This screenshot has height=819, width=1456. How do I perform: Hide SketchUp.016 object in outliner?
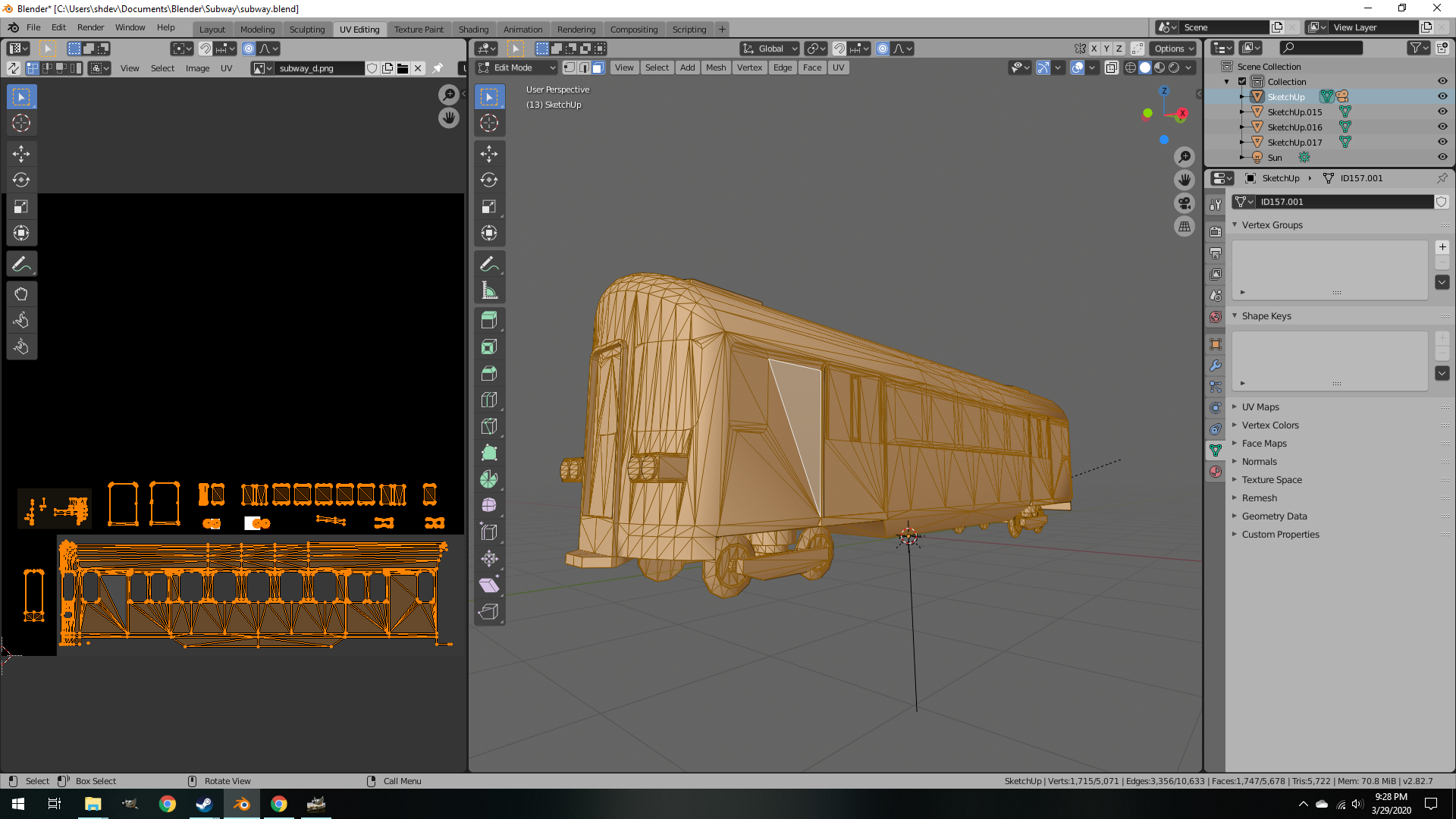click(1442, 127)
